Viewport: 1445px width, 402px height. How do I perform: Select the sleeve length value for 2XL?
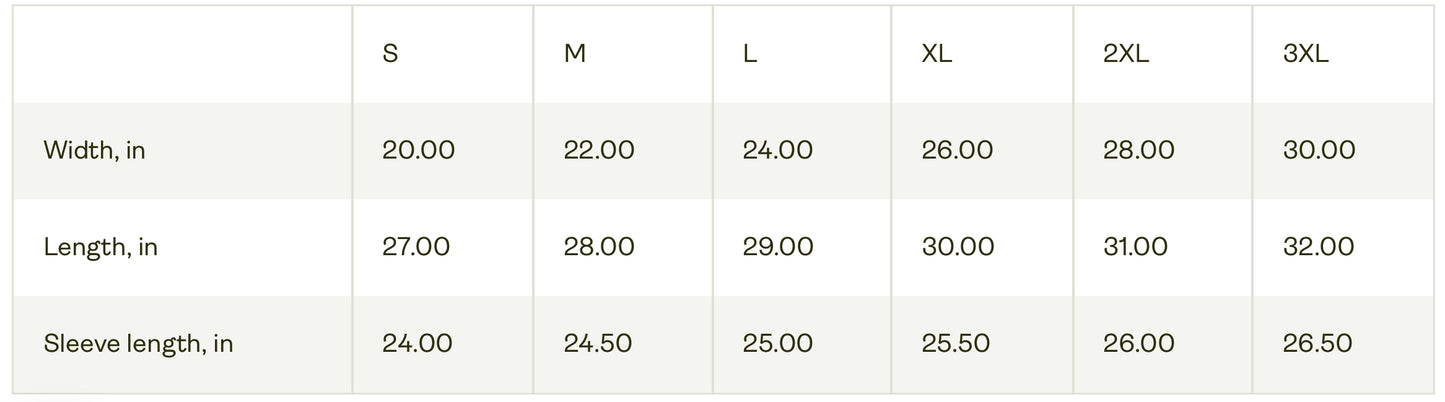pos(1138,344)
